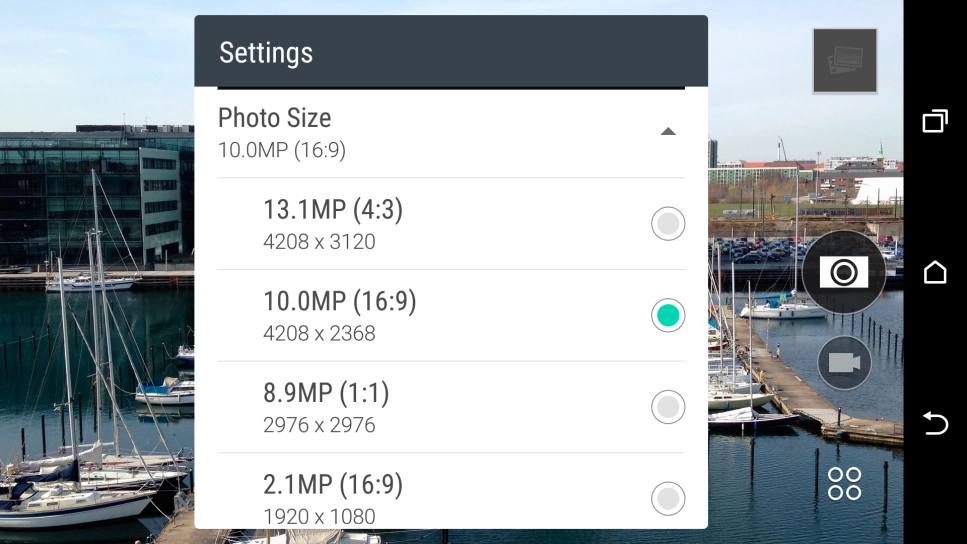Choose the 2.1MP (16:9) radio button
Screen dimensions: 967x544
(x=668, y=497)
